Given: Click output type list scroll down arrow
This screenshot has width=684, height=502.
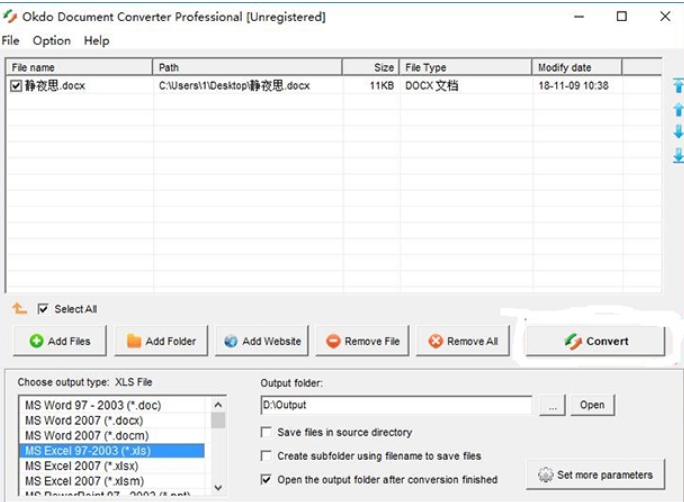Looking at the screenshot, I should click(218, 487).
